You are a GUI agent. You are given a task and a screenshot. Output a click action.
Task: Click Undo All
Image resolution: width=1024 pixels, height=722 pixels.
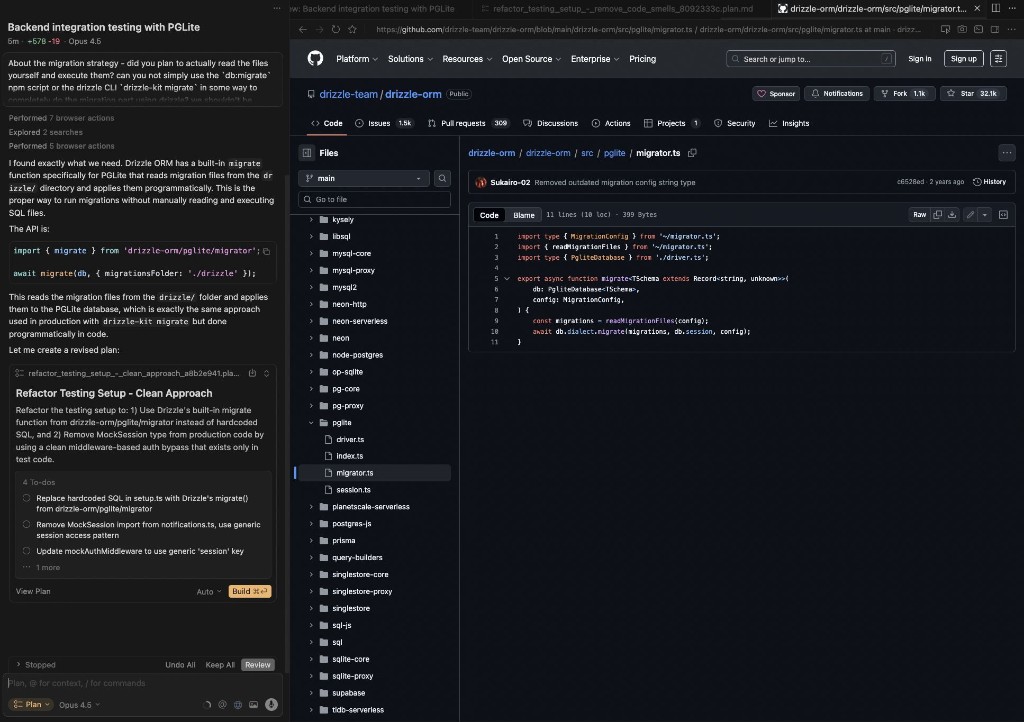180,665
